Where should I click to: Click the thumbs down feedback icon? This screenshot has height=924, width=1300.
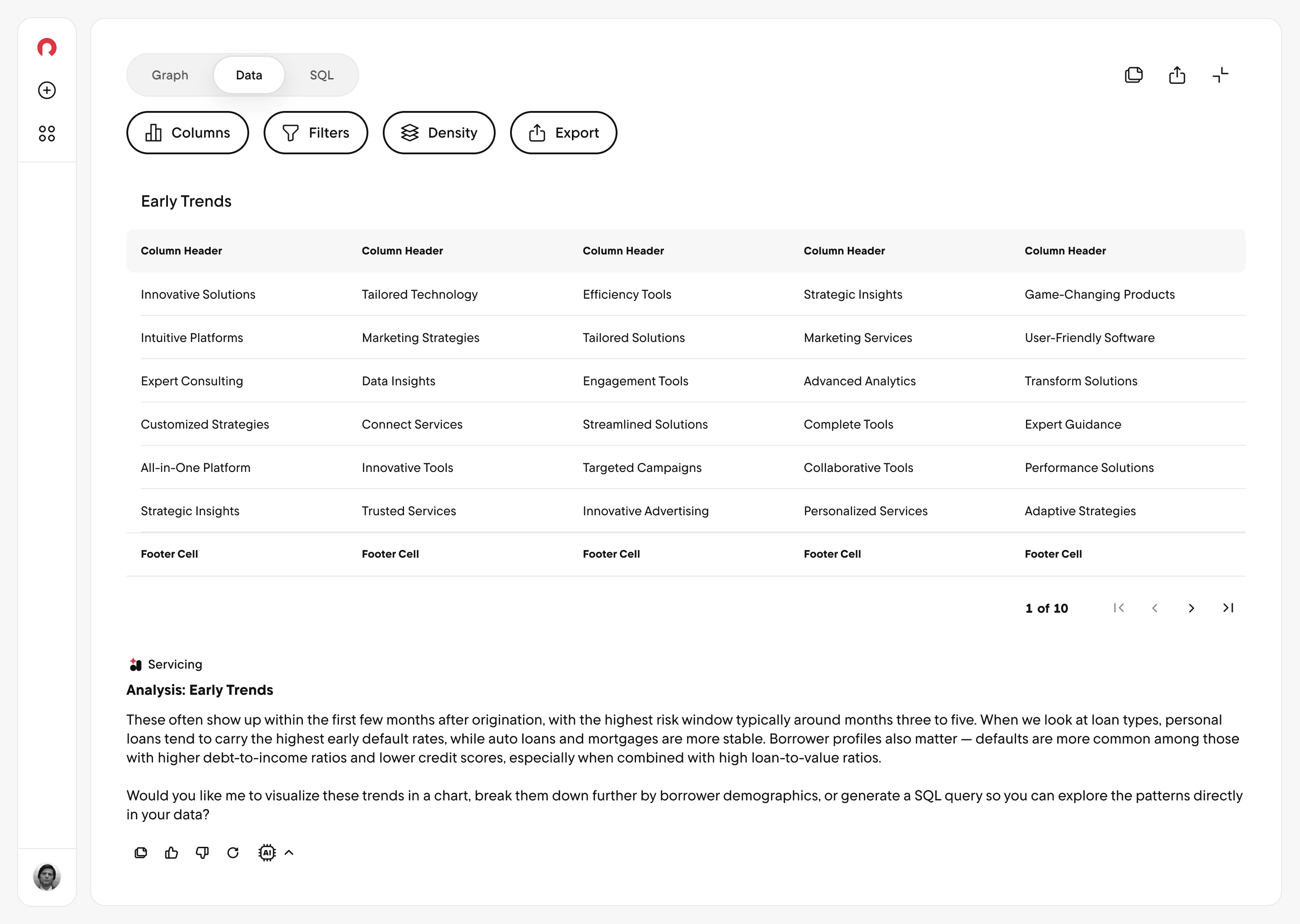(202, 852)
